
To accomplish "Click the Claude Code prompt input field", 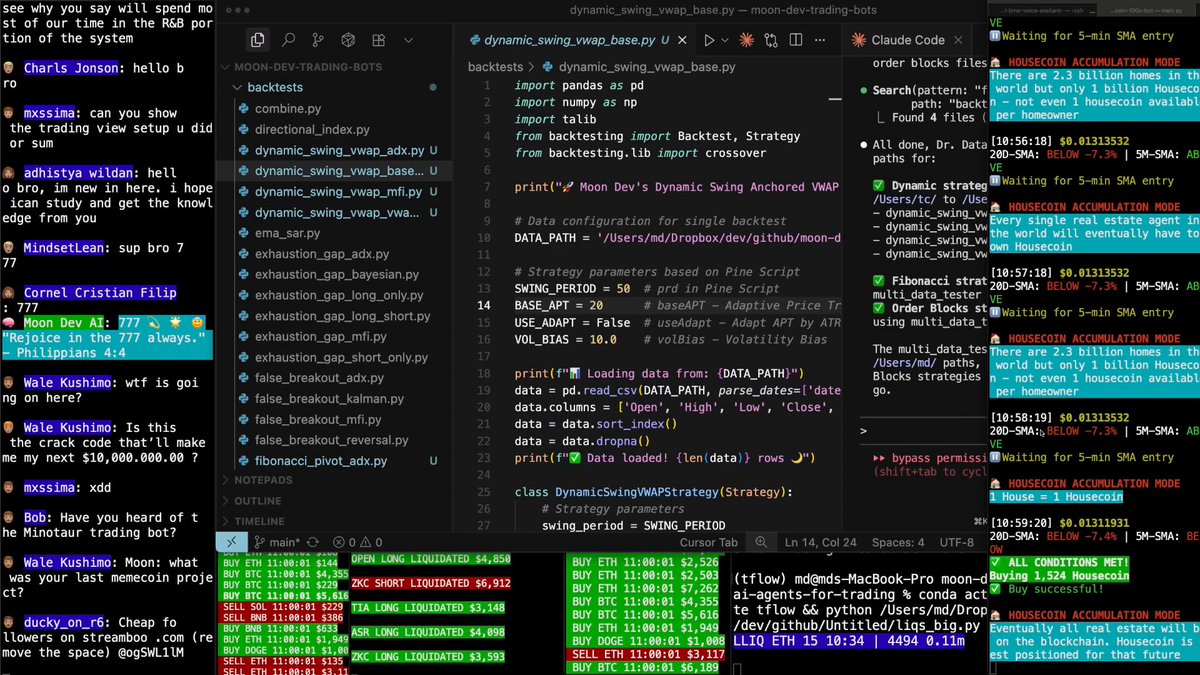I will (x=918, y=431).
